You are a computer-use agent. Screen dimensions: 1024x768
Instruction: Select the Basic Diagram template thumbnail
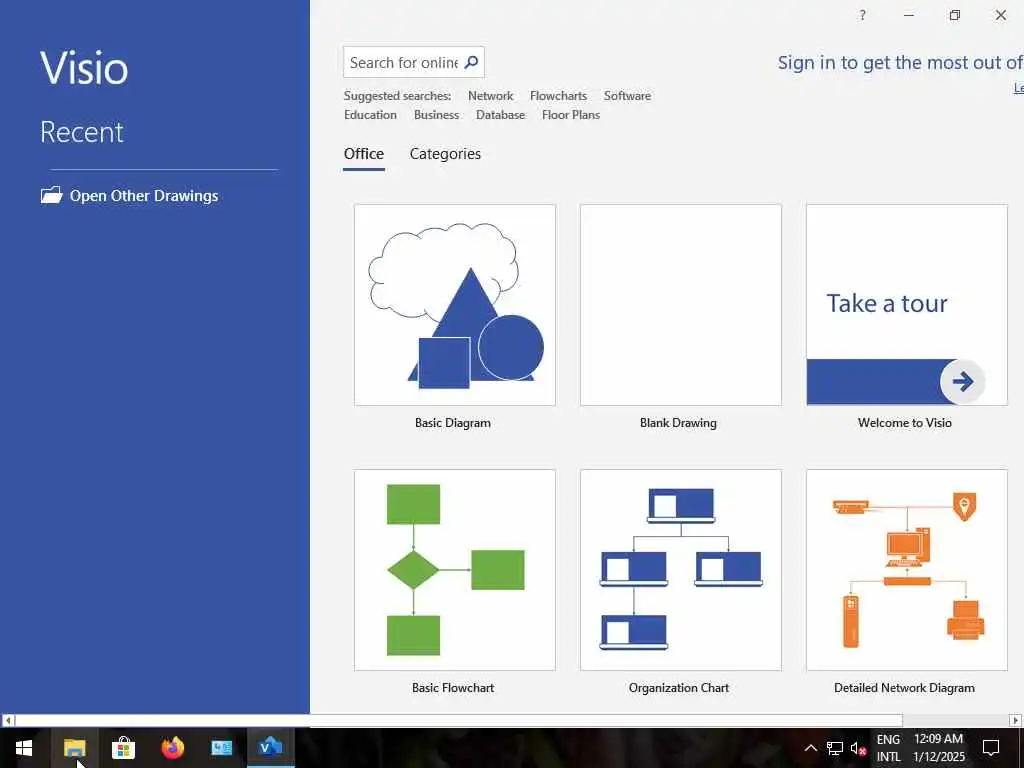(x=455, y=305)
